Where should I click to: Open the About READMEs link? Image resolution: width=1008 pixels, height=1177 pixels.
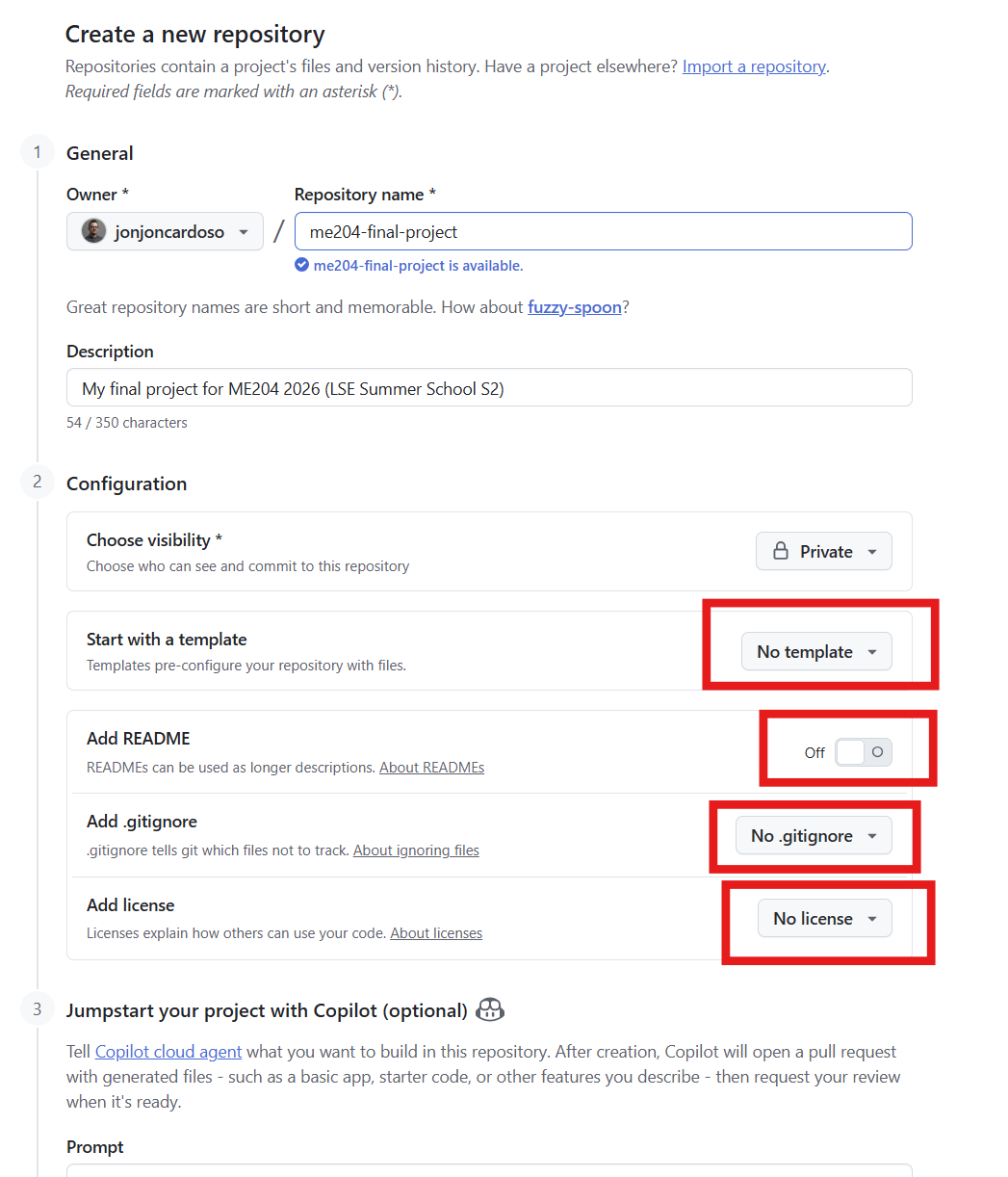(x=431, y=768)
